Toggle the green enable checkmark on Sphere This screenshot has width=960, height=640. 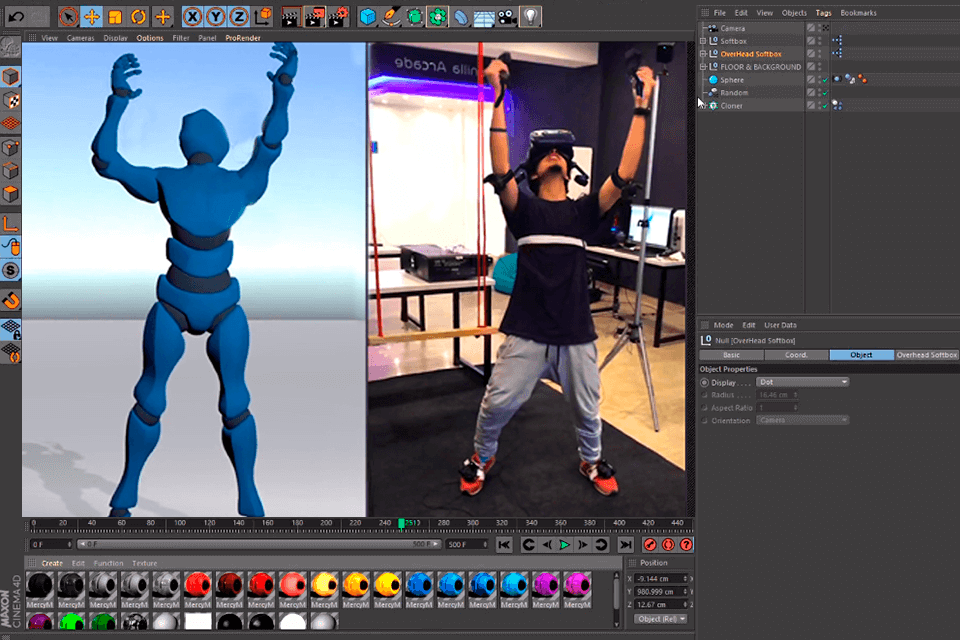[x=825, y=79]
